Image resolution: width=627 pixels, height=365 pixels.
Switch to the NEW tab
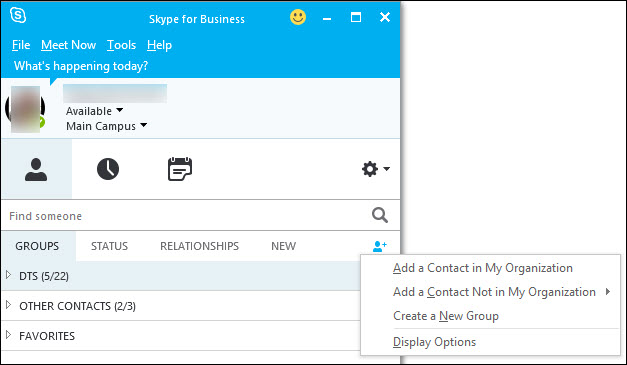pyautogui.click(x=284, y=246)
